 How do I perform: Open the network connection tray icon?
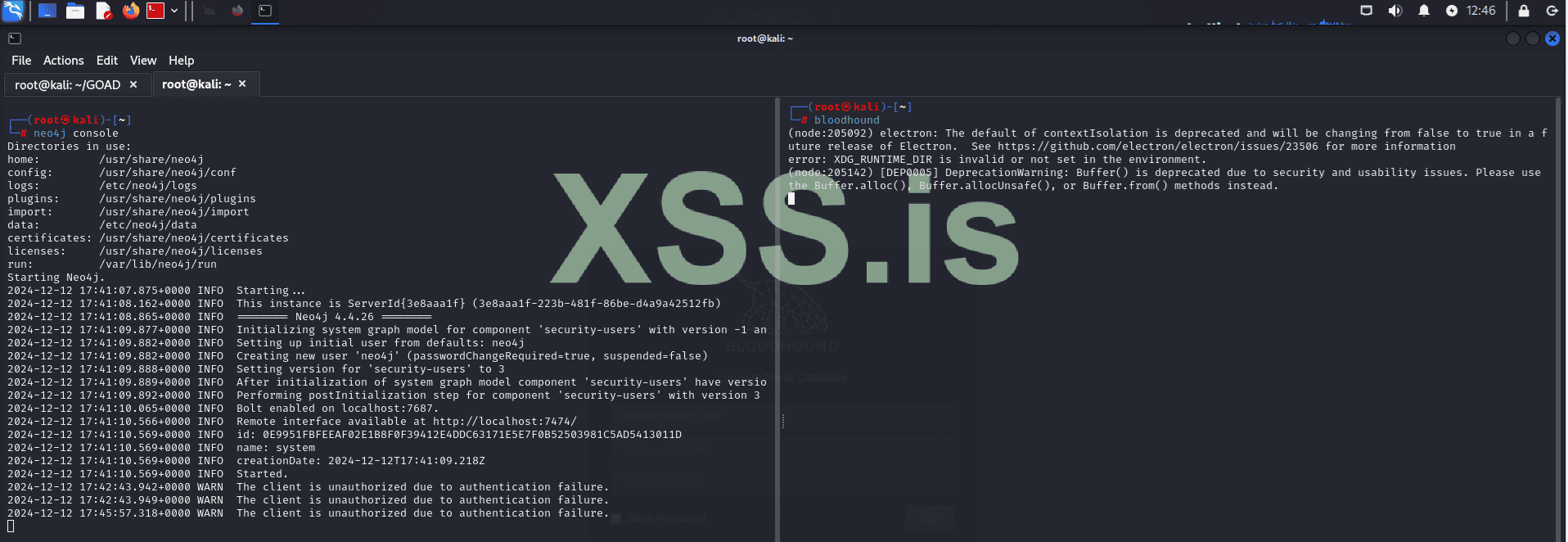pos(1366,11)
